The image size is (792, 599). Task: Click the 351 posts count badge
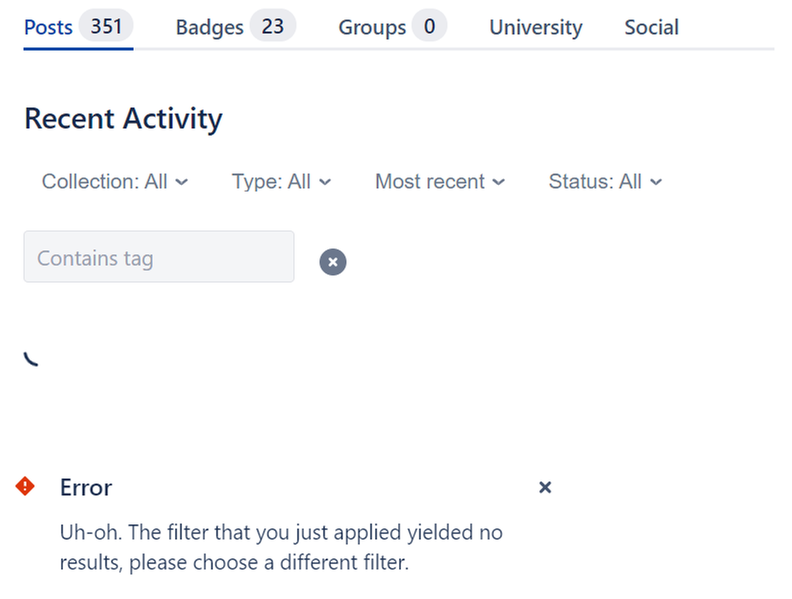coord(106,26)
